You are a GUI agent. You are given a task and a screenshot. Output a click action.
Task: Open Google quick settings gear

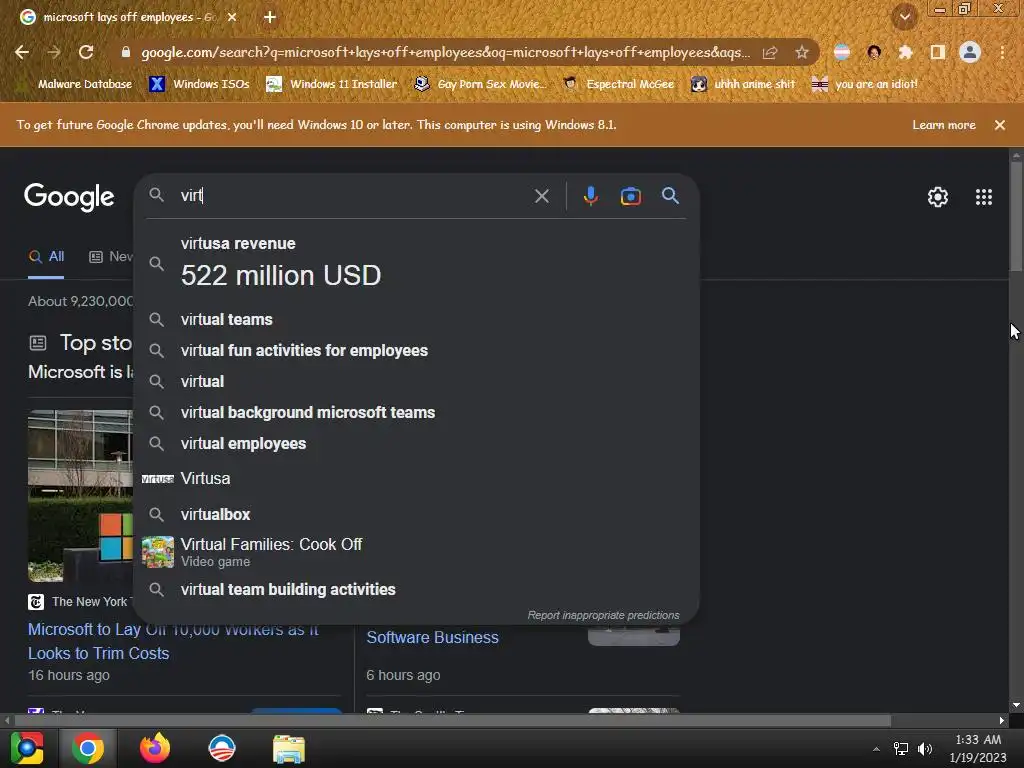pos(938,197)
